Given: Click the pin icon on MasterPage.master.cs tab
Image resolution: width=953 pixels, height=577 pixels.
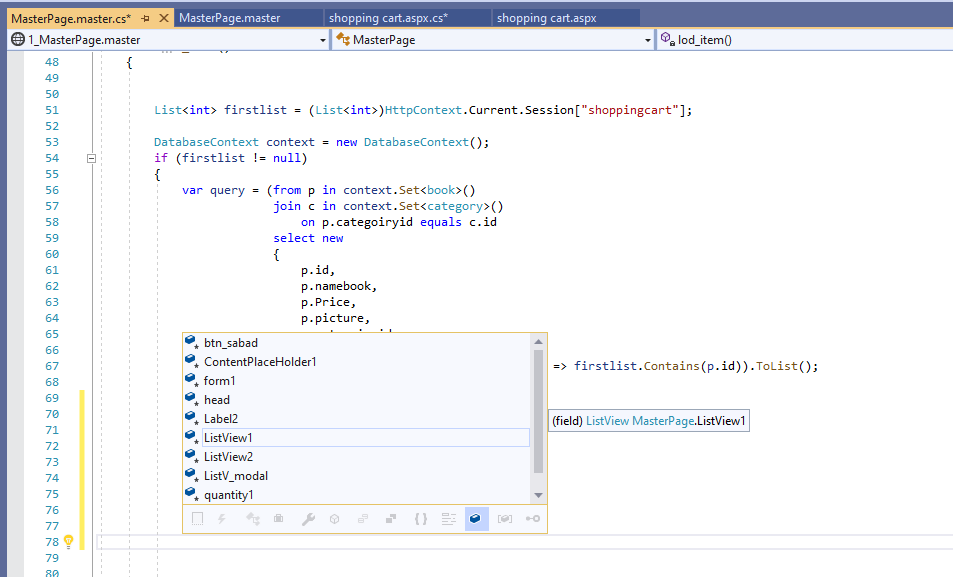Looking at the screenshot, I should point(145,19).
